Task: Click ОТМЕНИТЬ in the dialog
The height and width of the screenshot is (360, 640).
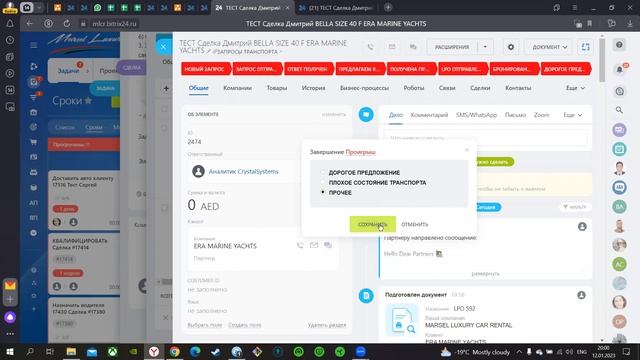Action: tap(414, 224)
